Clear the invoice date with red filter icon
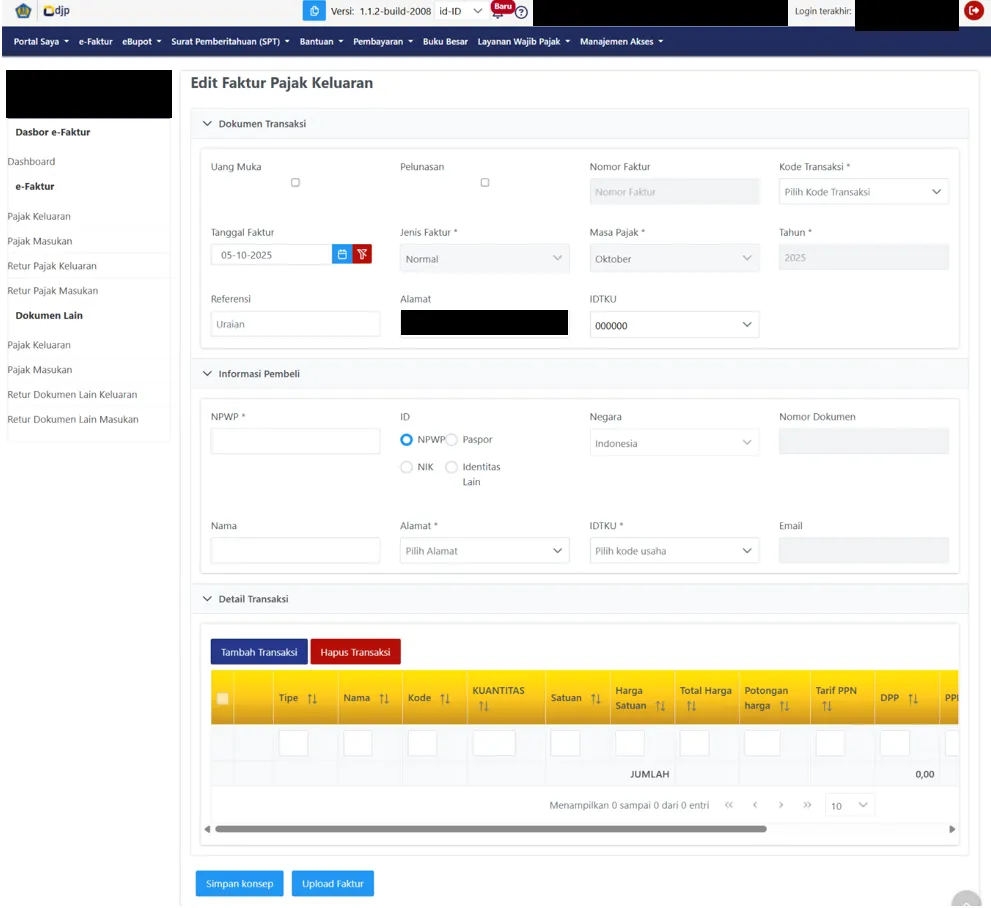 point(362,255)
